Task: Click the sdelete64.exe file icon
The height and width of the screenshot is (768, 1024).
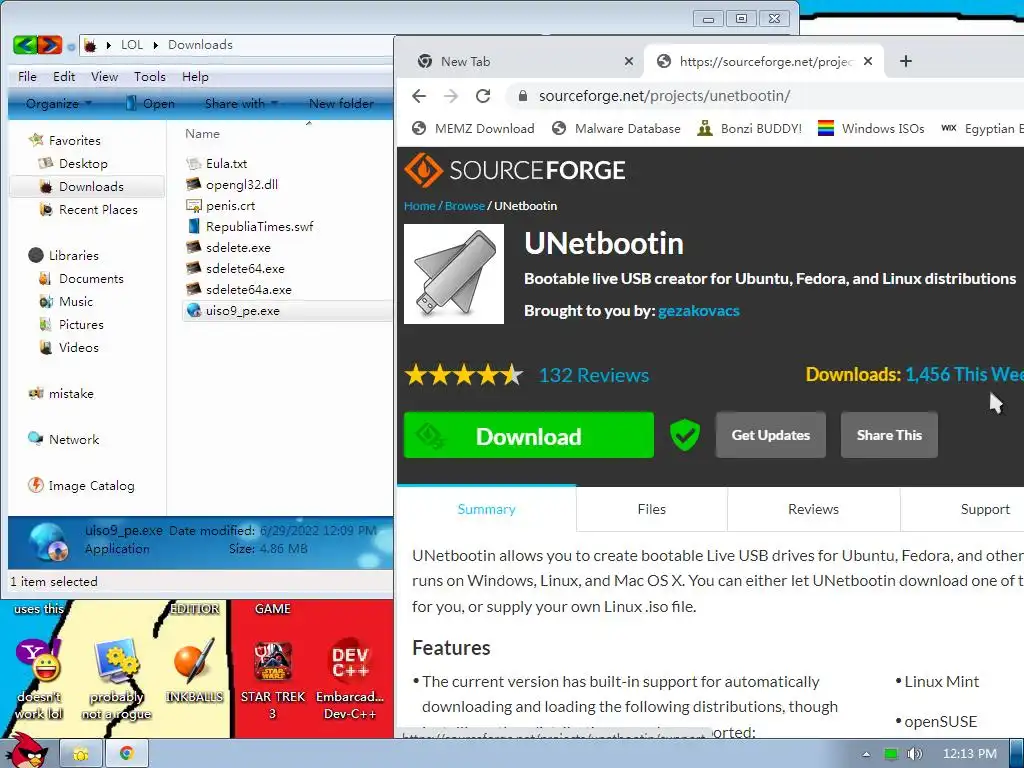Action: pos(193,268)
